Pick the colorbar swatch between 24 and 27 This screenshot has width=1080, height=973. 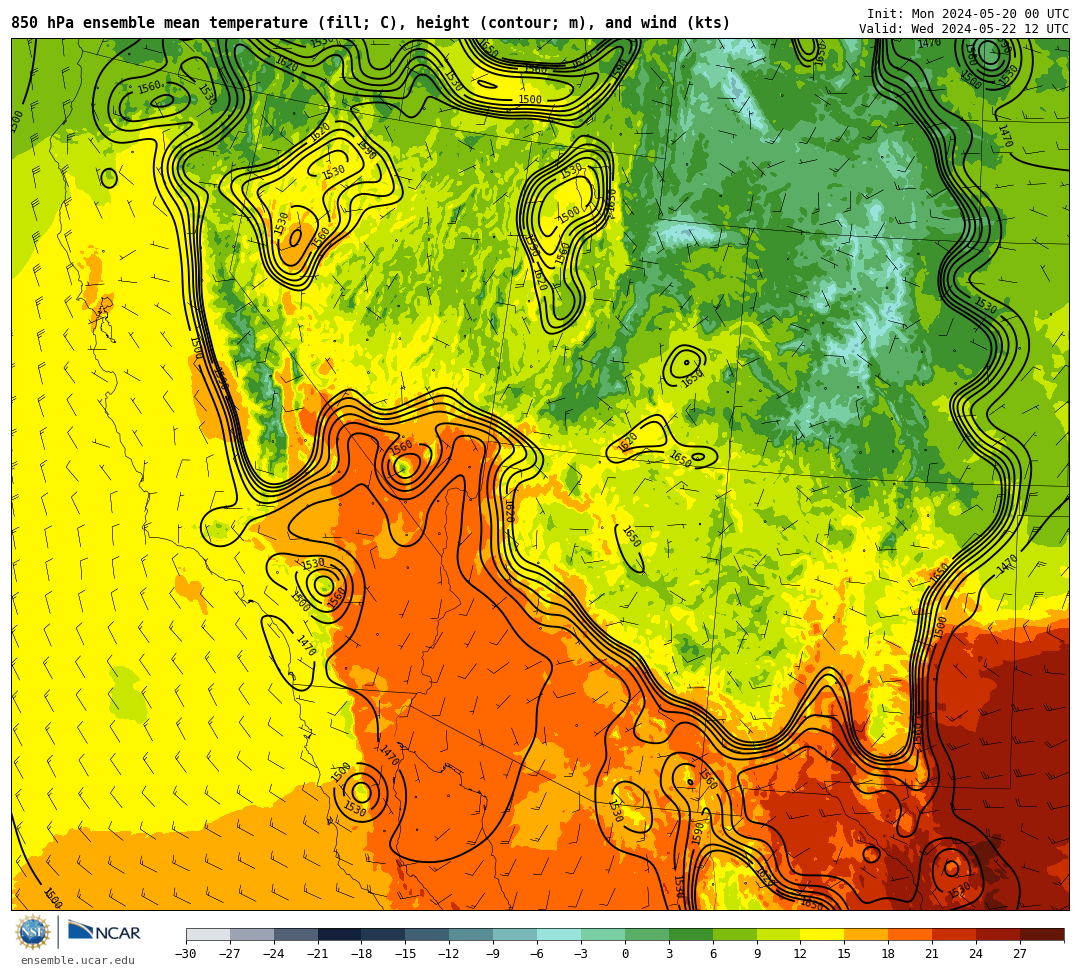(999, 934)
